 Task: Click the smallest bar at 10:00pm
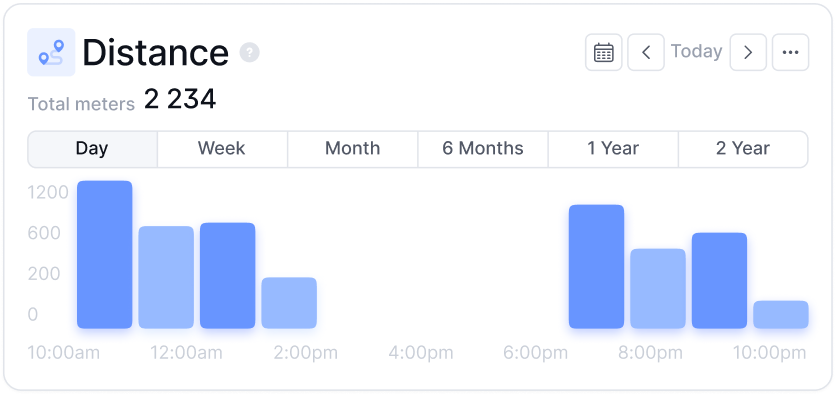click(x=781, y=315)
